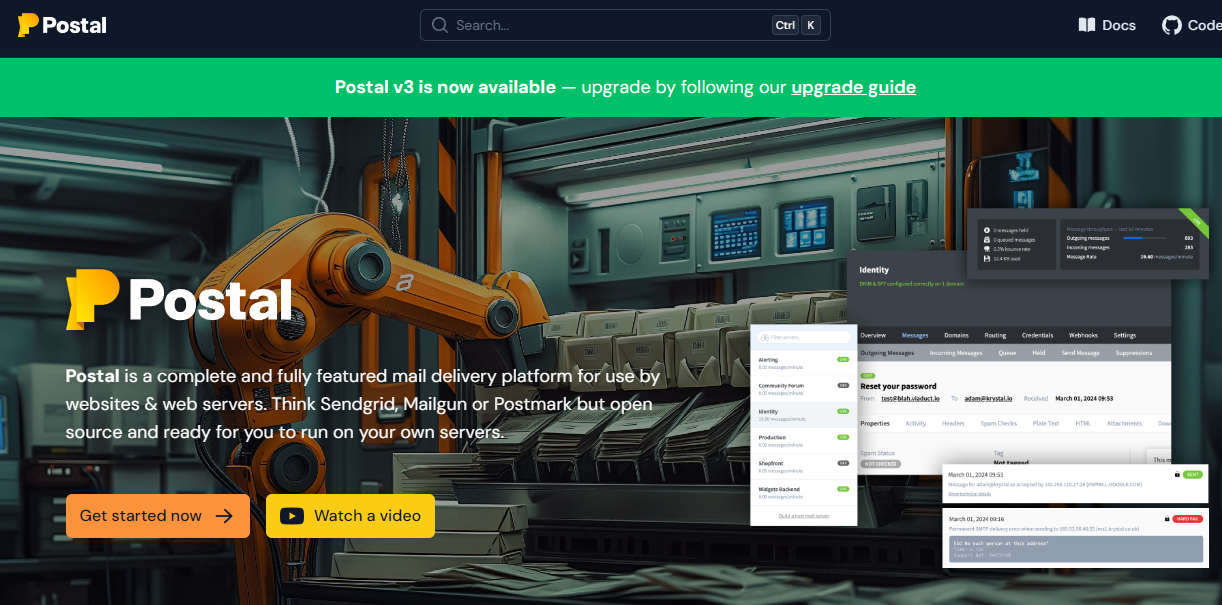Focus the Search input field

pos(625,25)
